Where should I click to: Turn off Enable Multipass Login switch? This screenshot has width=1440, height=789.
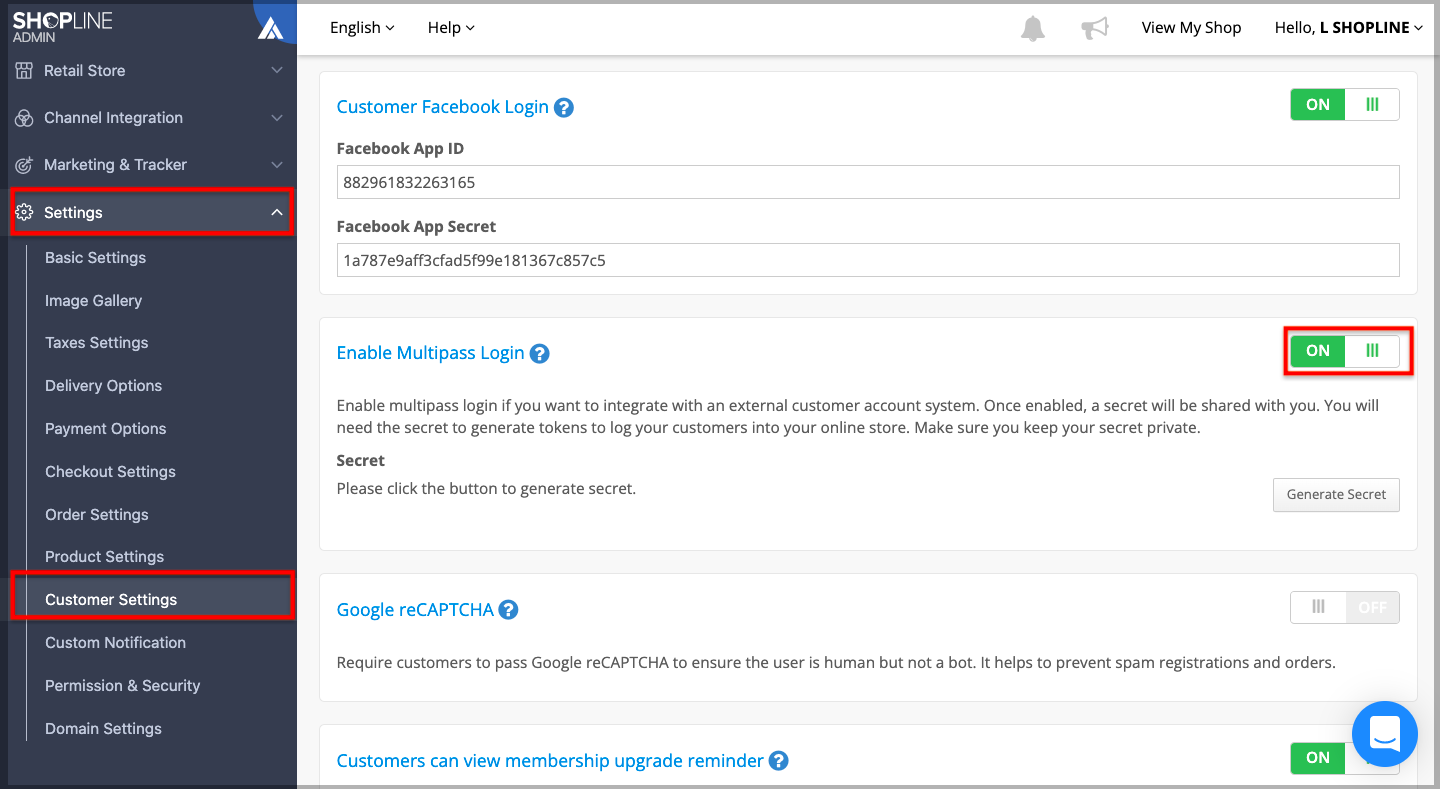1345,350
